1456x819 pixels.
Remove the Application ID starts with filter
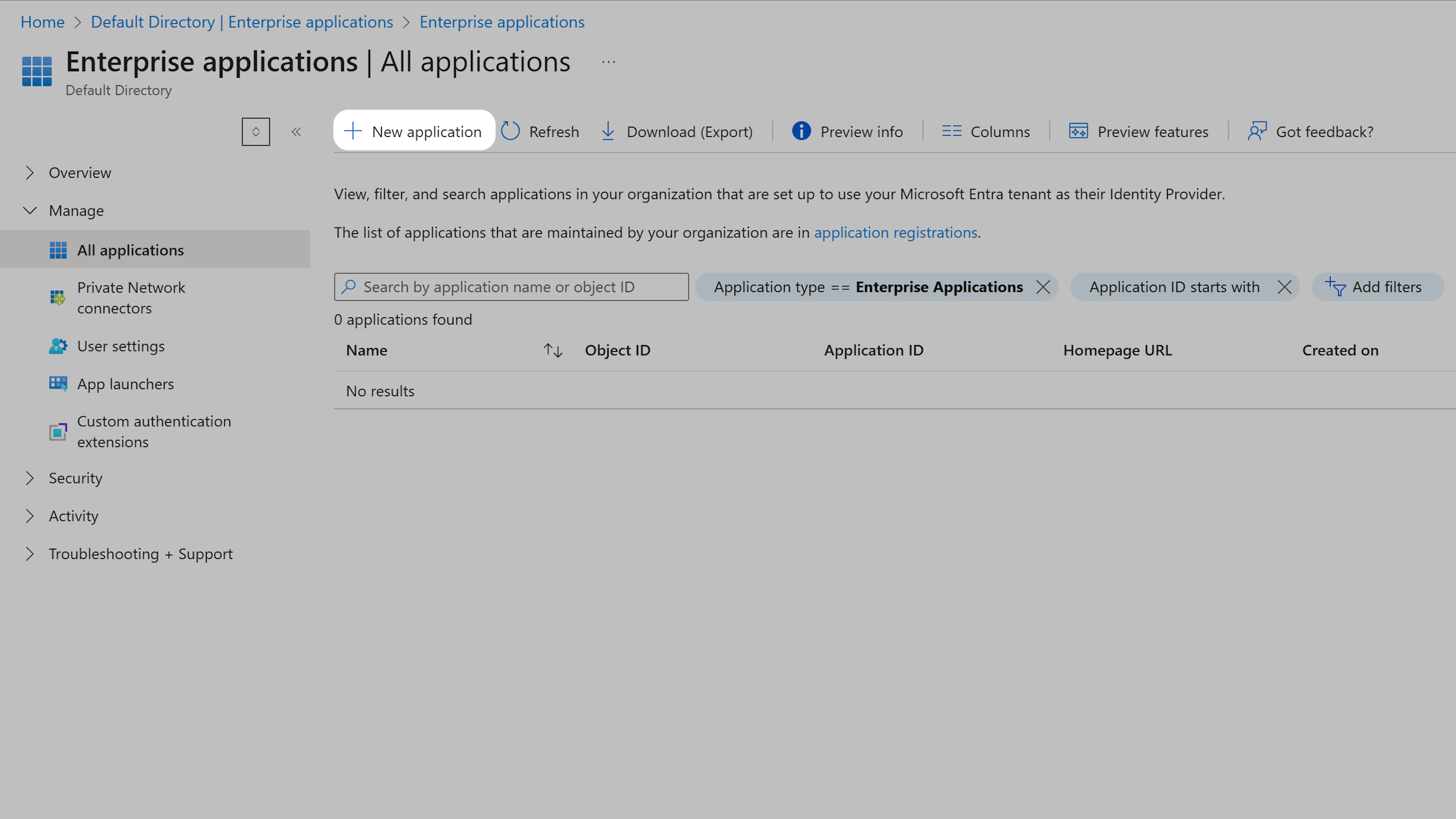[1284, 287]
